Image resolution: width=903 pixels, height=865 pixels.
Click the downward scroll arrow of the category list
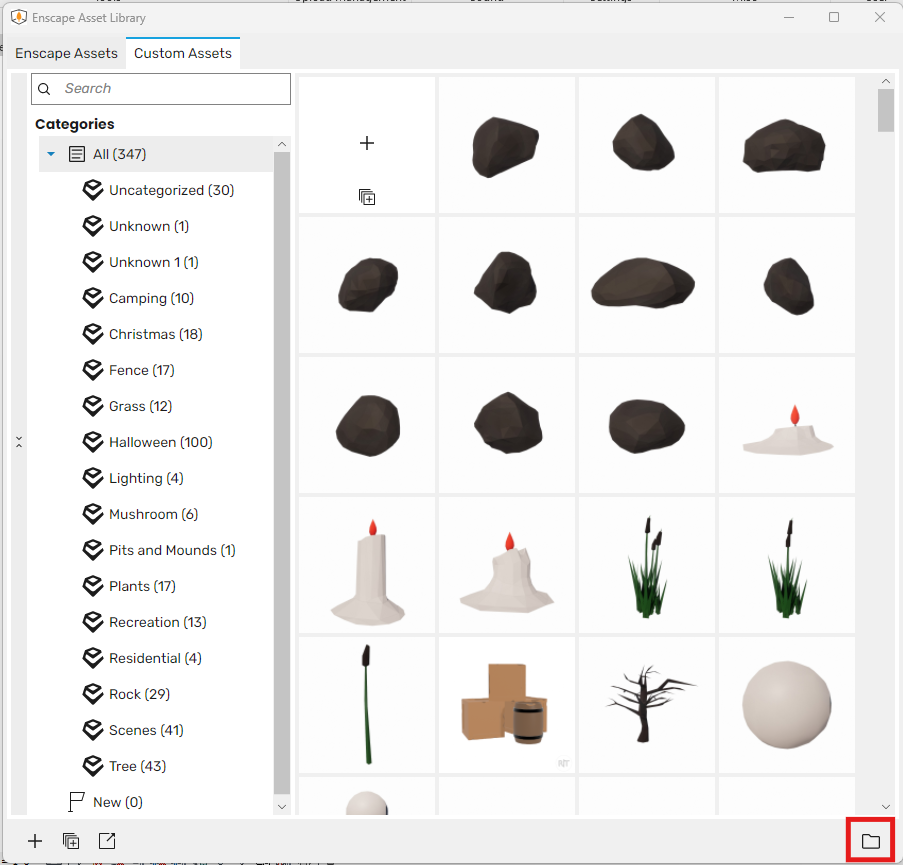281,806
